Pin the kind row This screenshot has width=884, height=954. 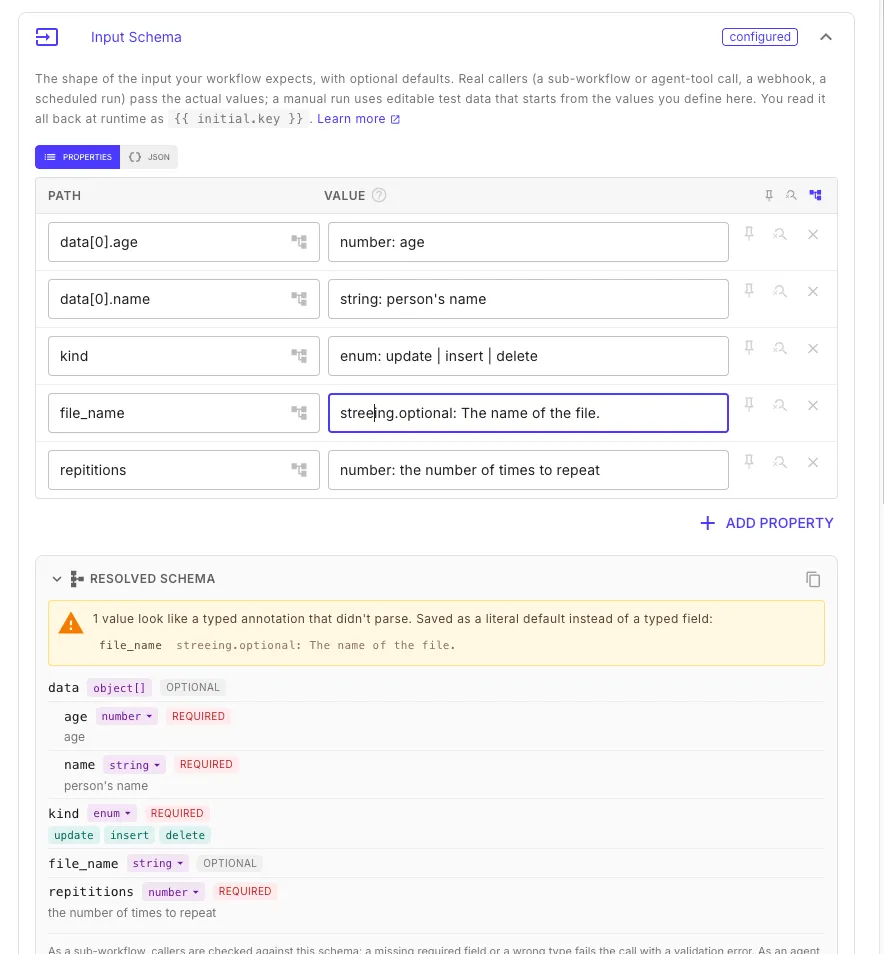(x=749, y=348)
